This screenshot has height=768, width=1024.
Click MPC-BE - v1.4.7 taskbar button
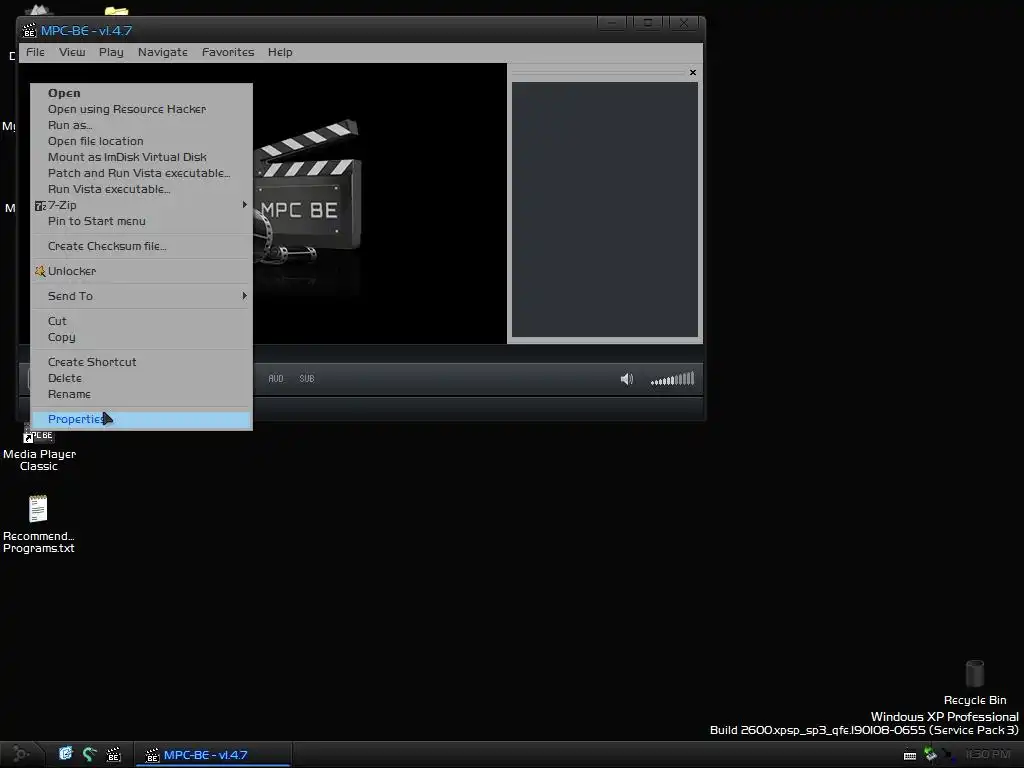[x=213, y=755]
